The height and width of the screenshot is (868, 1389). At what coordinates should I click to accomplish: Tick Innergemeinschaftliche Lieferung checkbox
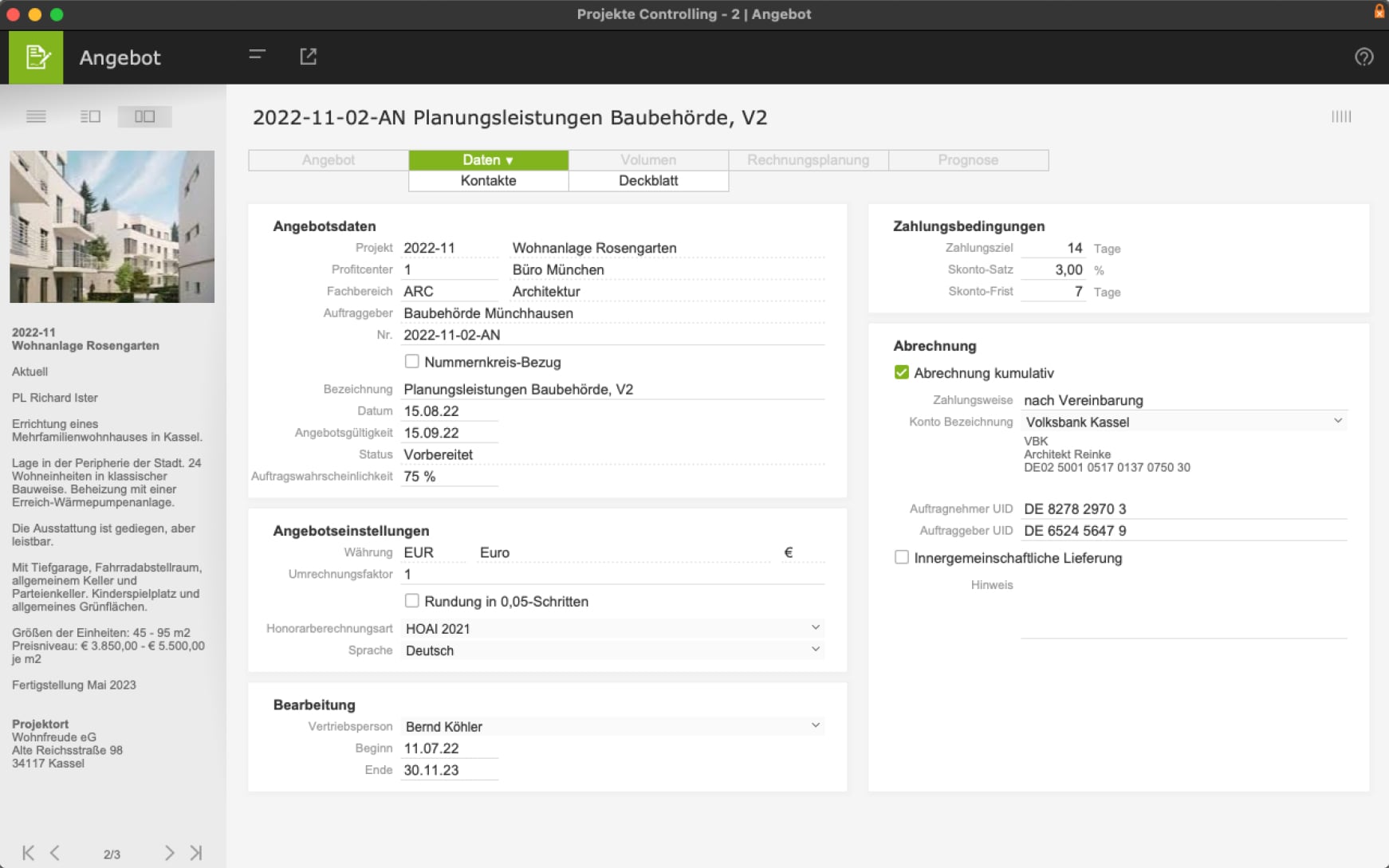click(902, 558)
